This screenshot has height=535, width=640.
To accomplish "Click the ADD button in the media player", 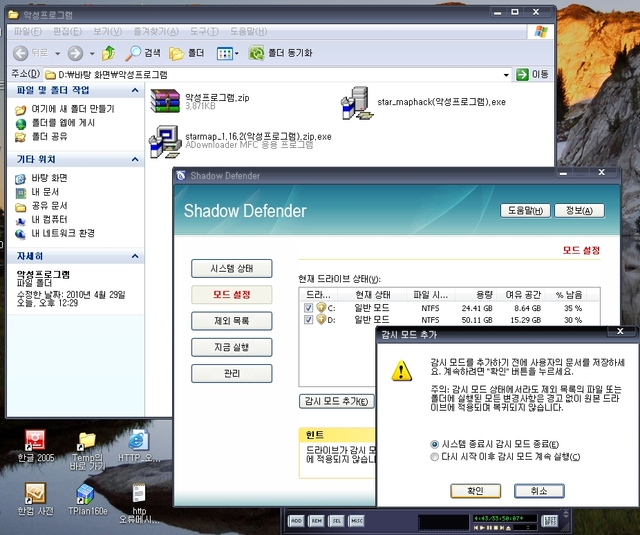I will click(x=296, y=521).
